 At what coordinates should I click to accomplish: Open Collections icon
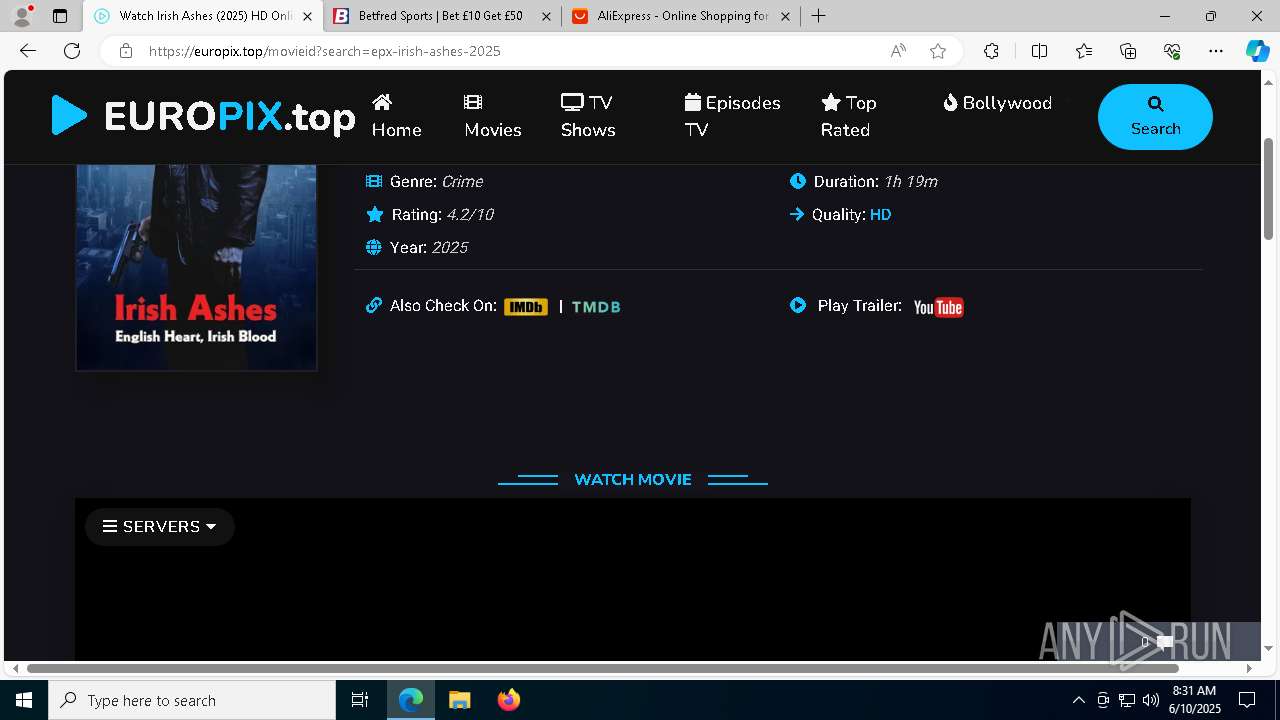[x=1128, y=51]
